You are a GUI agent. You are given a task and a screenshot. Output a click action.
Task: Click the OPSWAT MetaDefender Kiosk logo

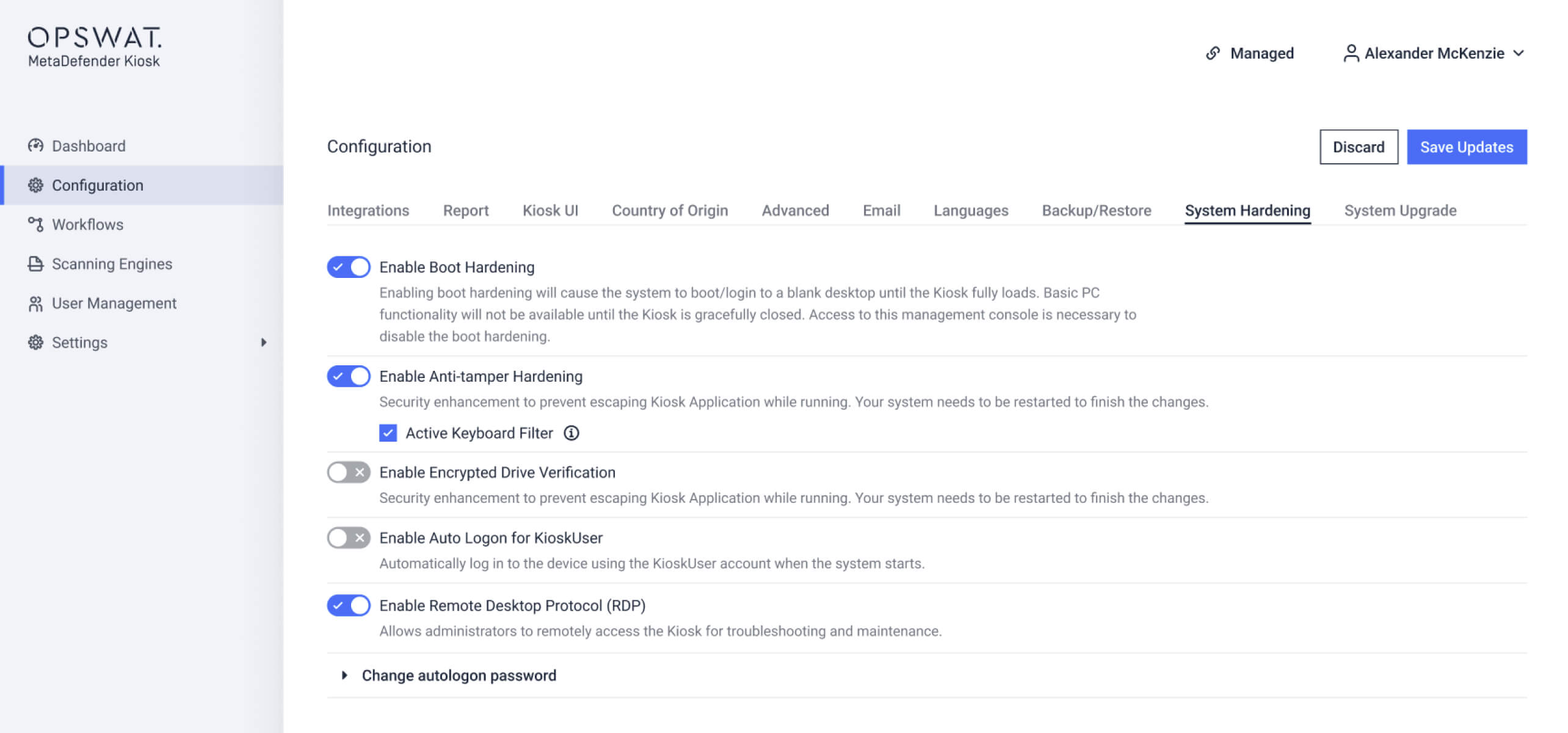95,46
